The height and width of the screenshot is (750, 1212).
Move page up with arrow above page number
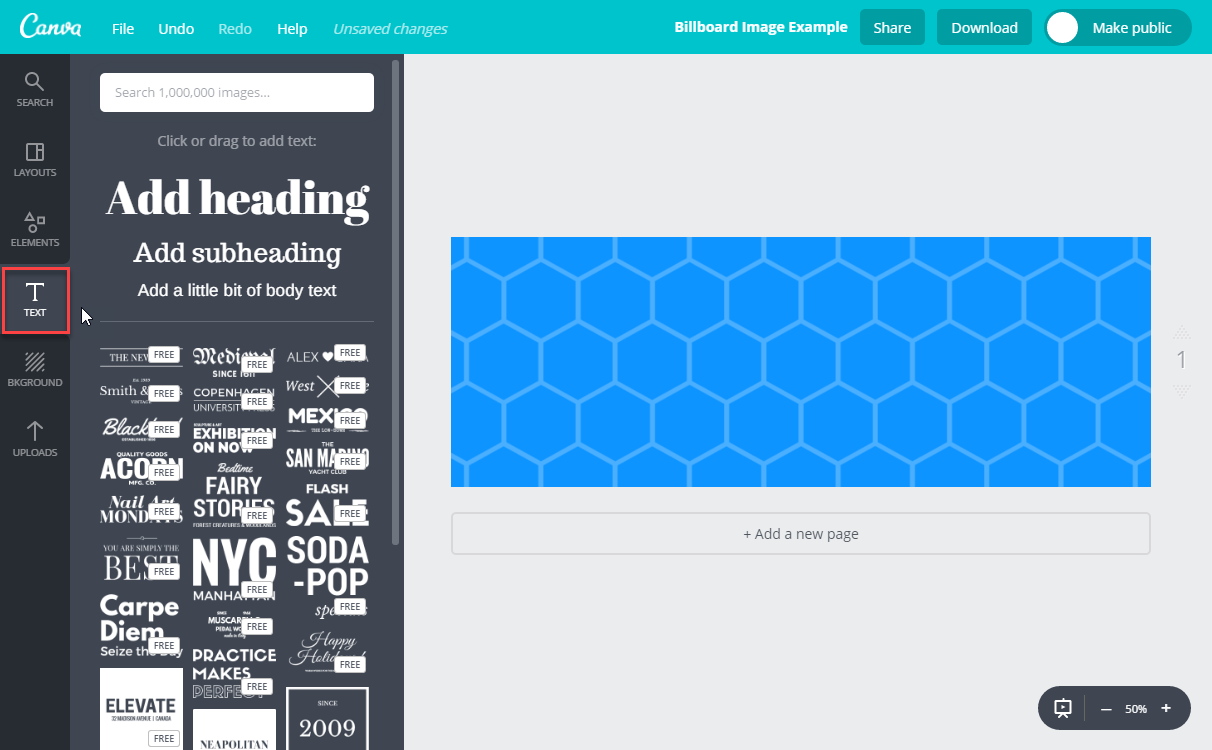coord(1181,332)
